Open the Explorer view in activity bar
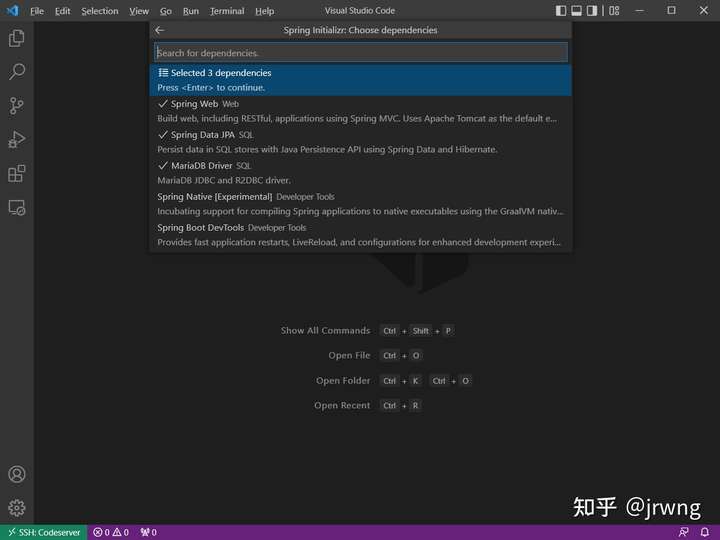720x540 pixels. 17,38
